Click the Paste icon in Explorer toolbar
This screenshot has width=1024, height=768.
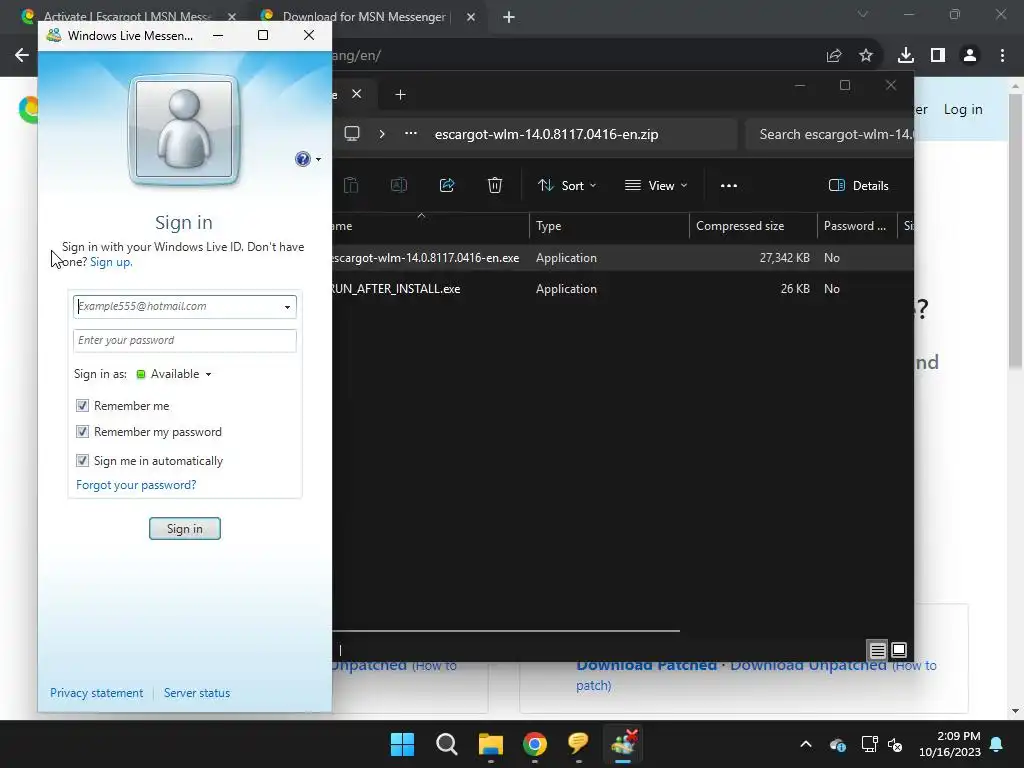coord(351,185)
